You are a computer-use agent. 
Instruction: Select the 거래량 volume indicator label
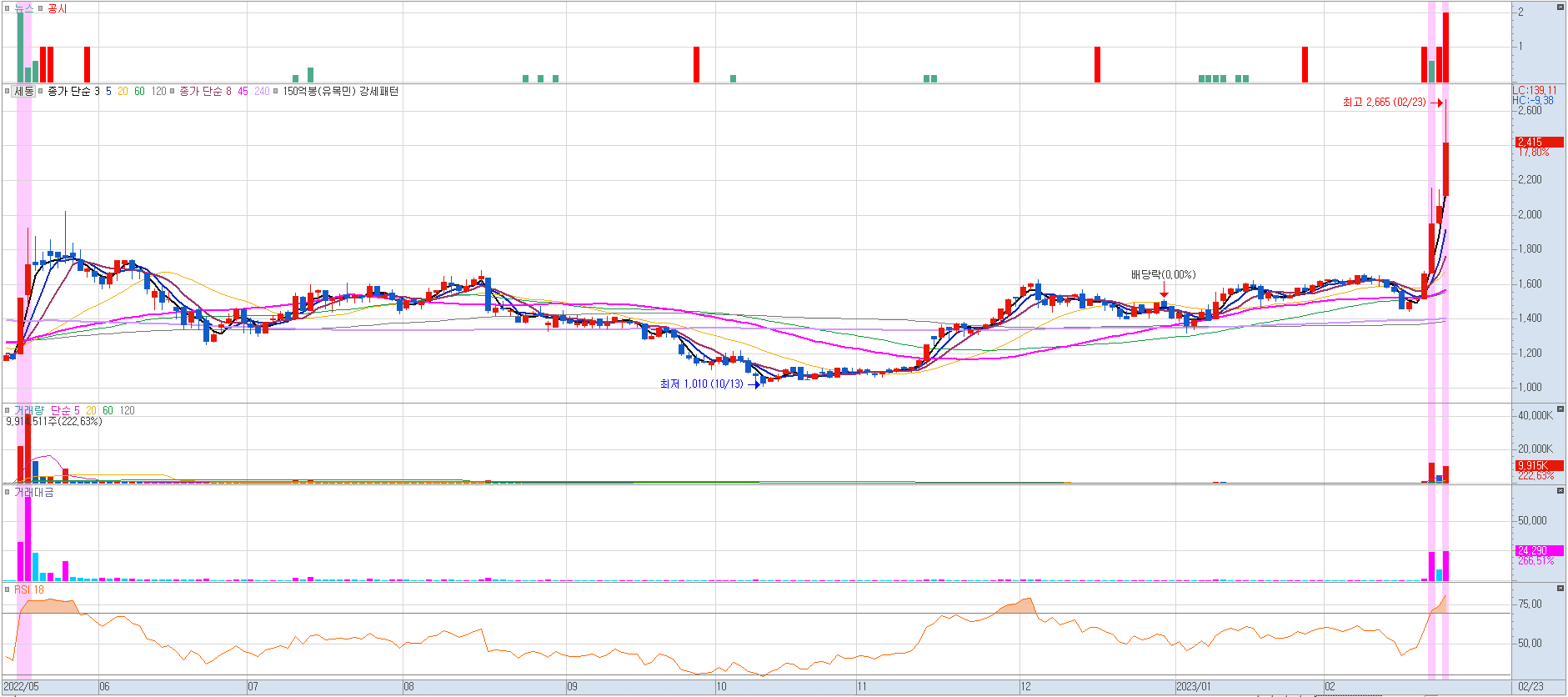pos(29,410)
